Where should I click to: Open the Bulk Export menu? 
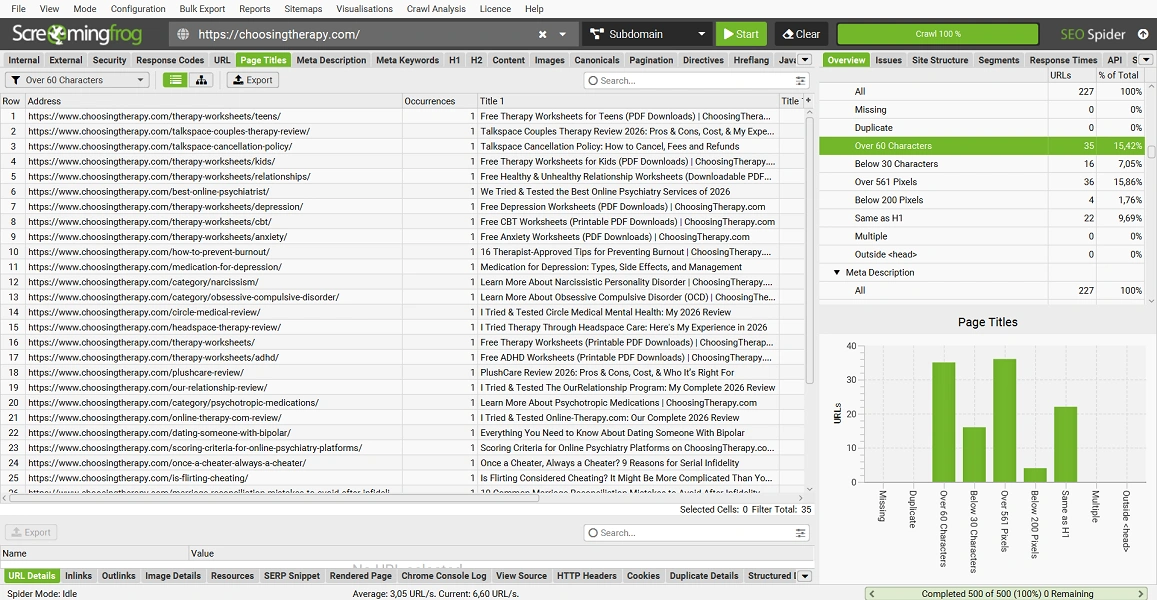click(202, 9)
